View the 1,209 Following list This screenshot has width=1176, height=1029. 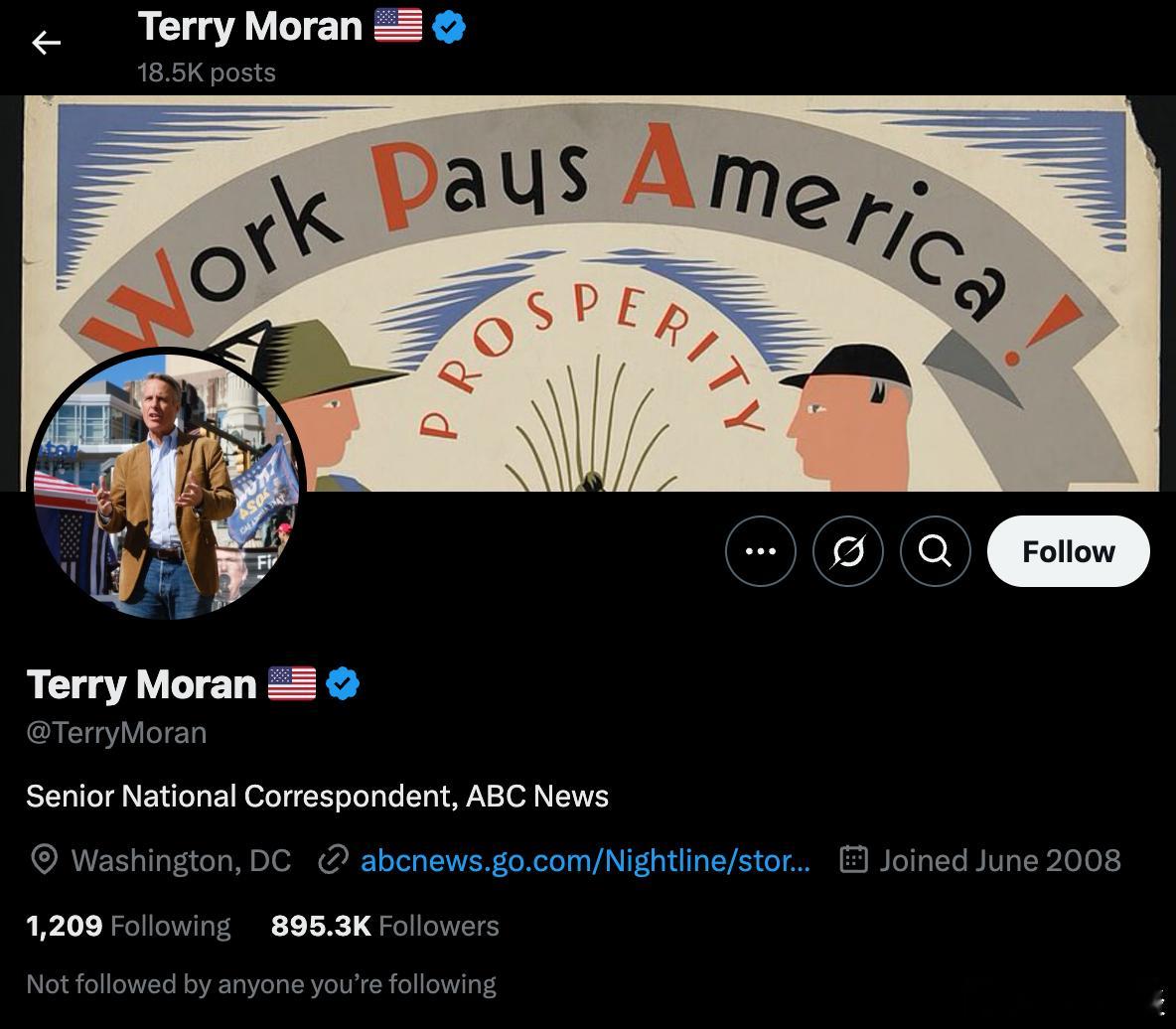[x=128, y=926]
